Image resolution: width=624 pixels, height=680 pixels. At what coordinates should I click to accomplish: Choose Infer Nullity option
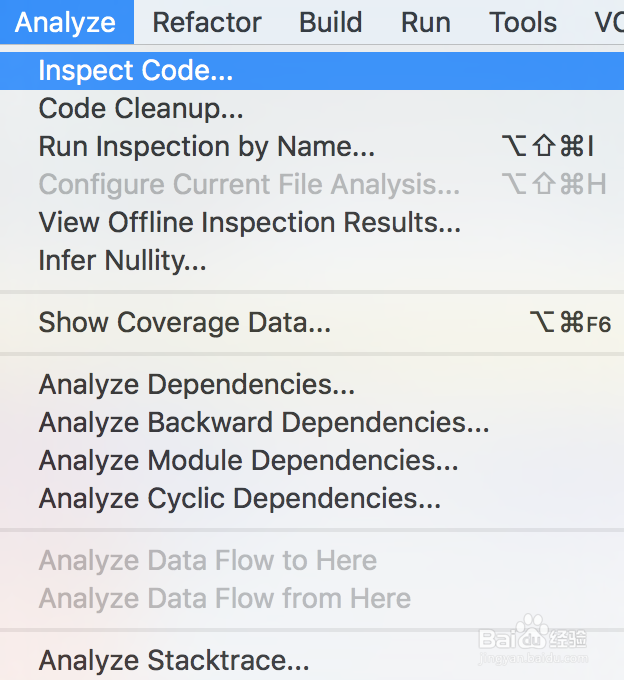tap(123, 261)
